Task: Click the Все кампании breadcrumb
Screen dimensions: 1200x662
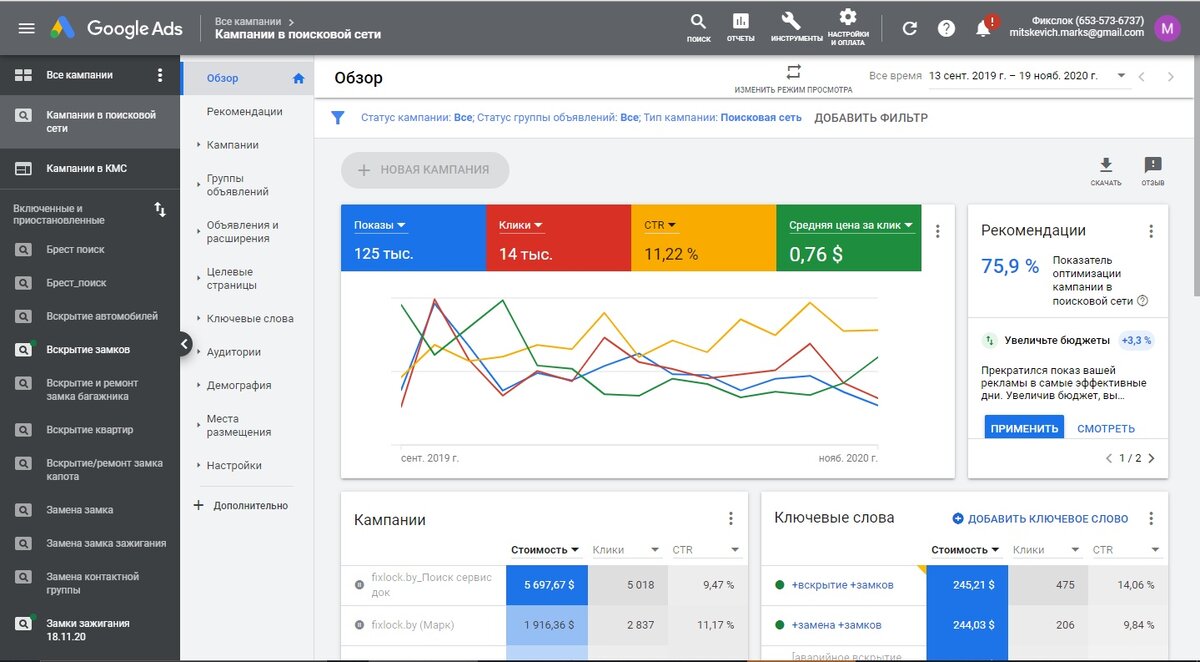Action: point(250,20)
